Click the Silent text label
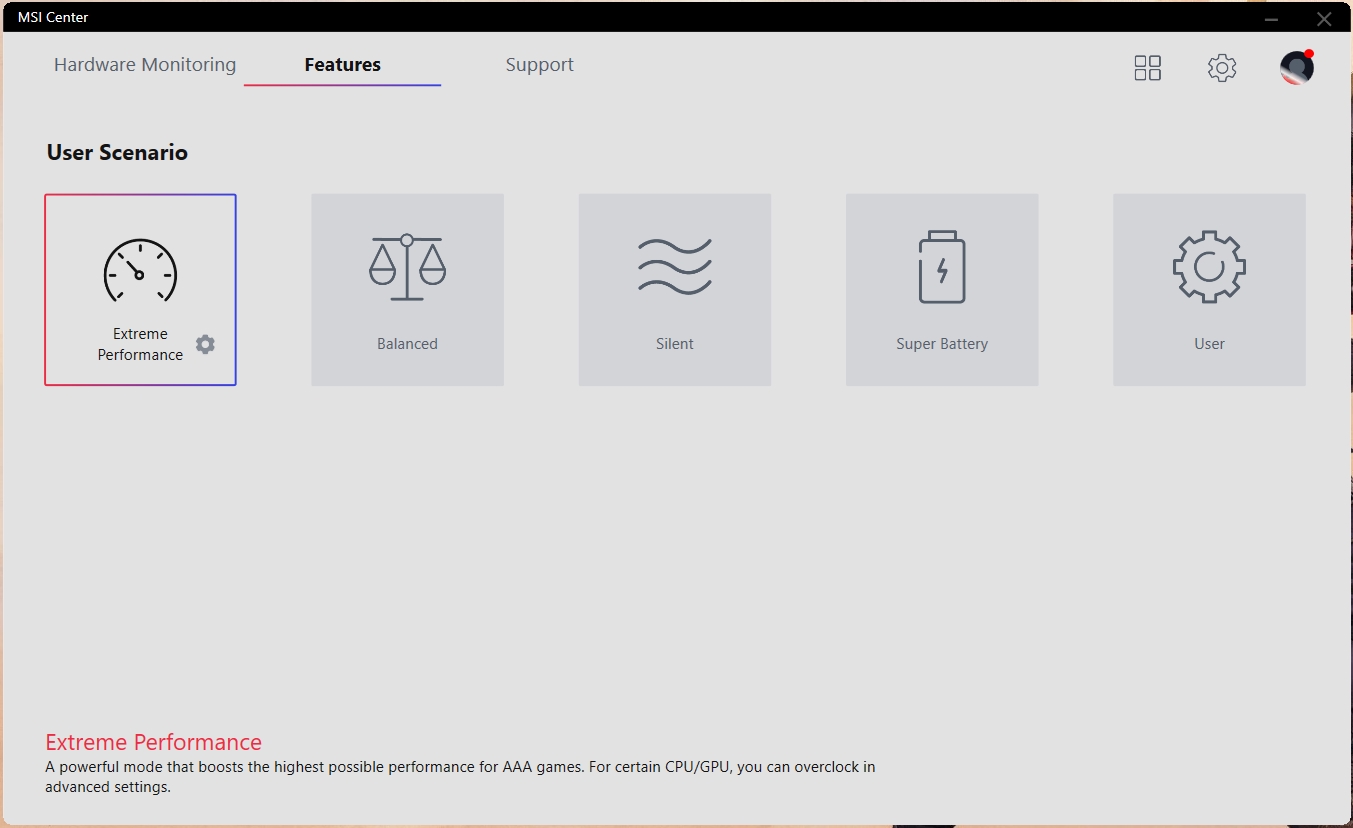Screen dimensions: 1353x828 click(x=675, y=344)
